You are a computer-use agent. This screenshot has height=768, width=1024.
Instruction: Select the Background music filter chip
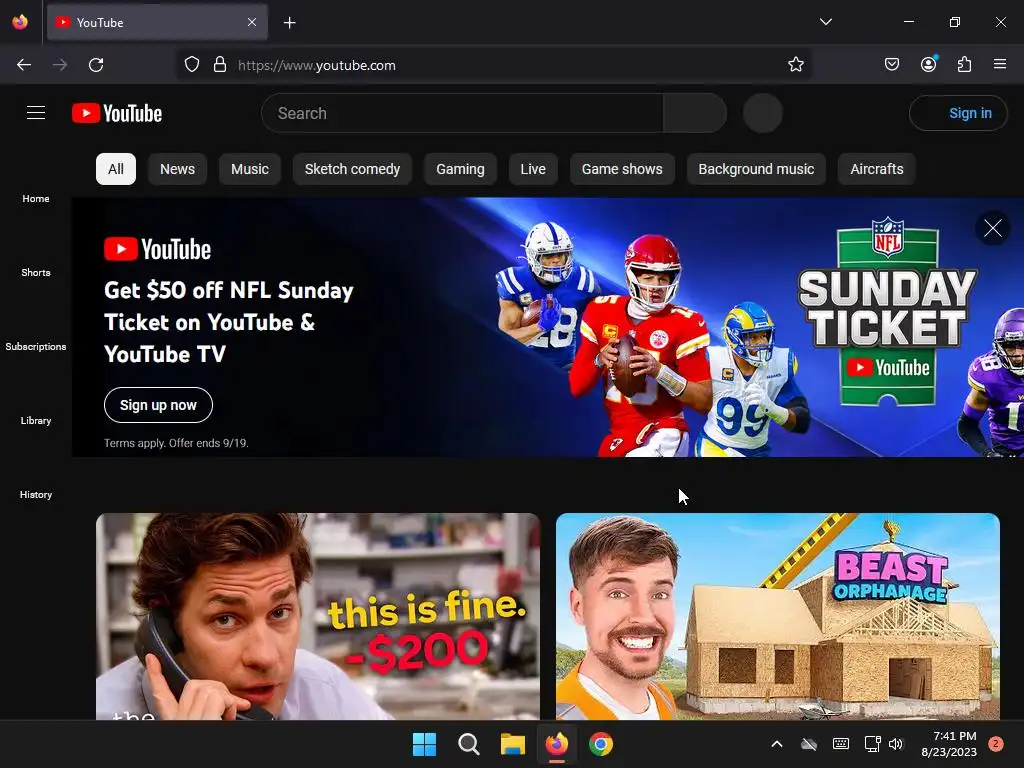pyautogui.click(x=756, y=169)
